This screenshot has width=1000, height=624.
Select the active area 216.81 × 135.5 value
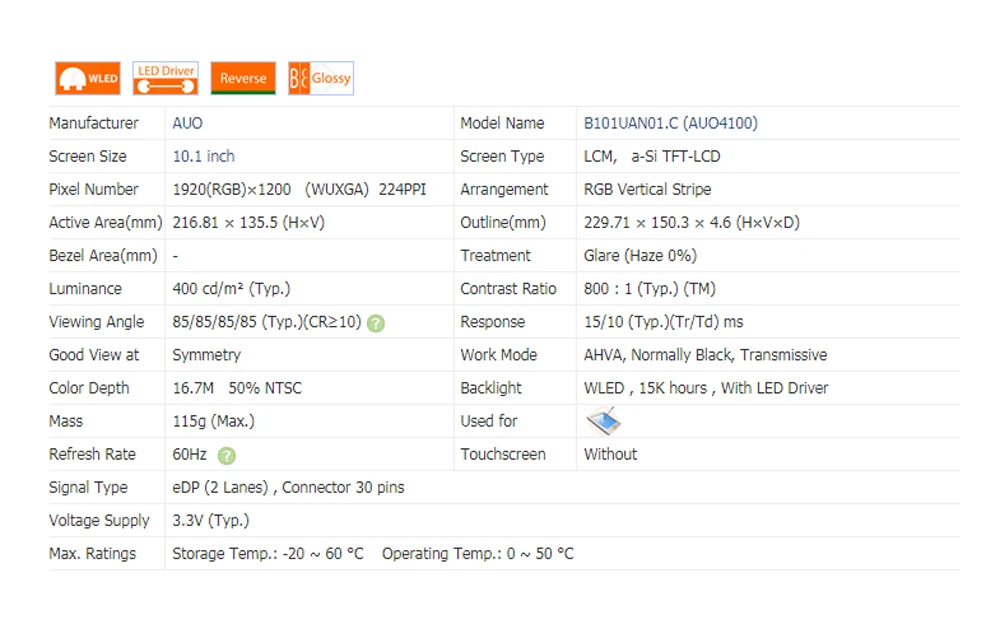(248, 223)
